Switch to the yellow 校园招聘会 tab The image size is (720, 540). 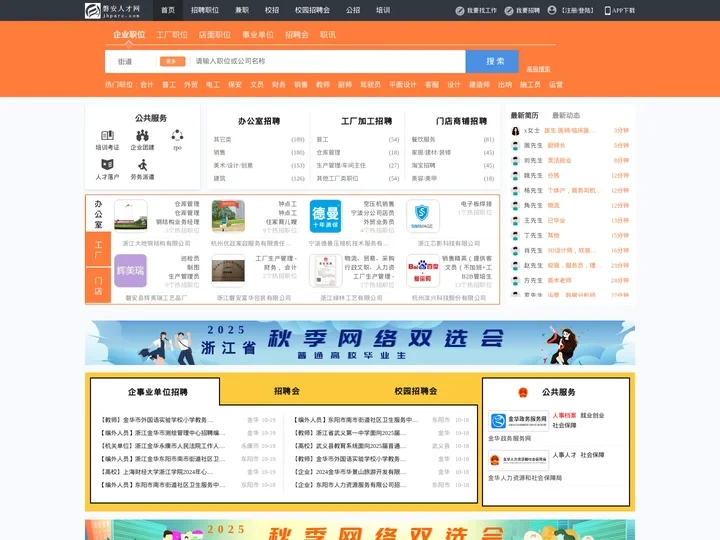coord(416,391)
